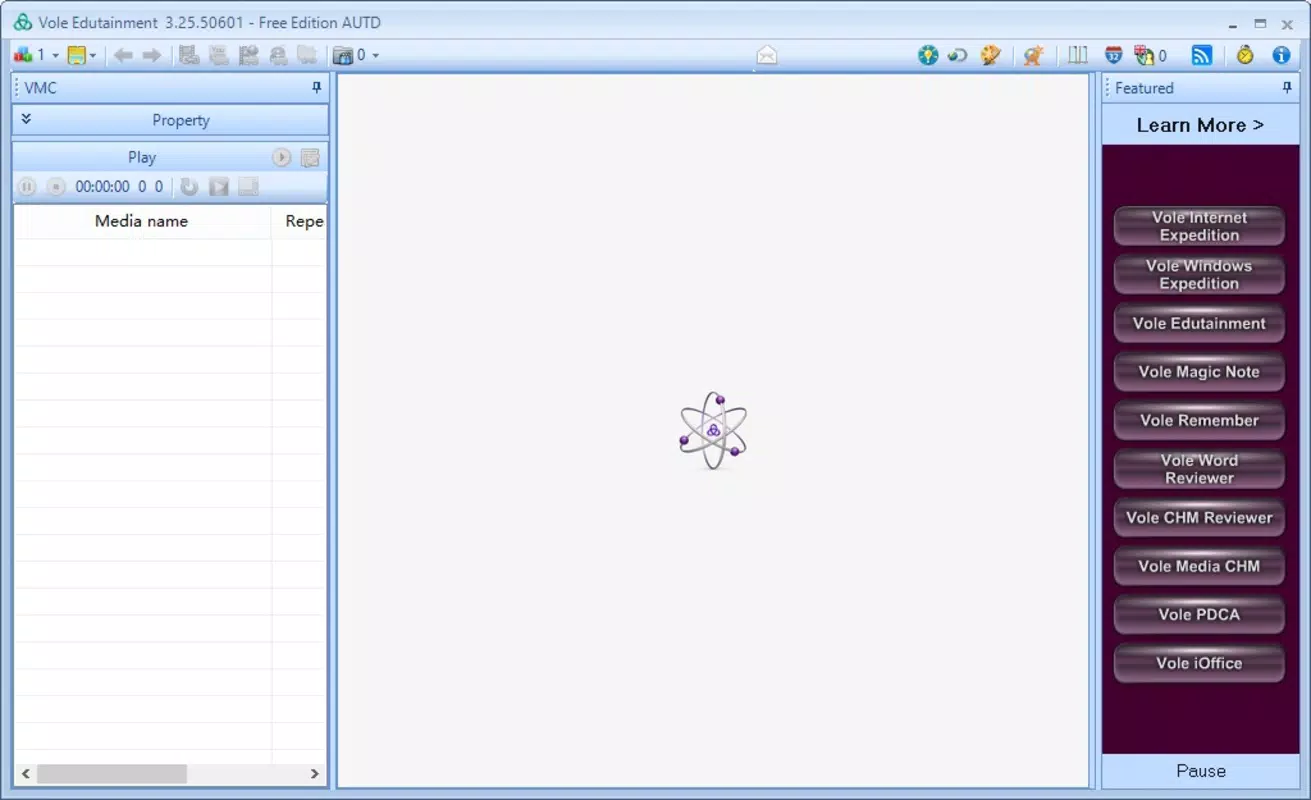Click the stop playback button
Viewport: 1311px width, 800px height.
tap(56, 186)
